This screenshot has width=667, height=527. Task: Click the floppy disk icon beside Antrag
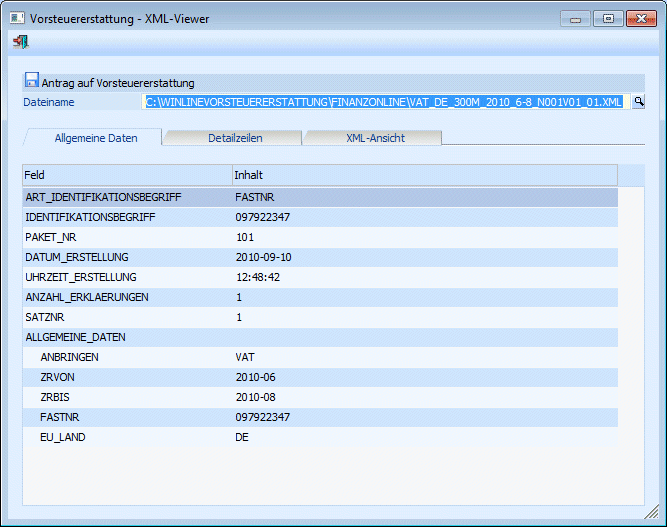coord(31,81)
